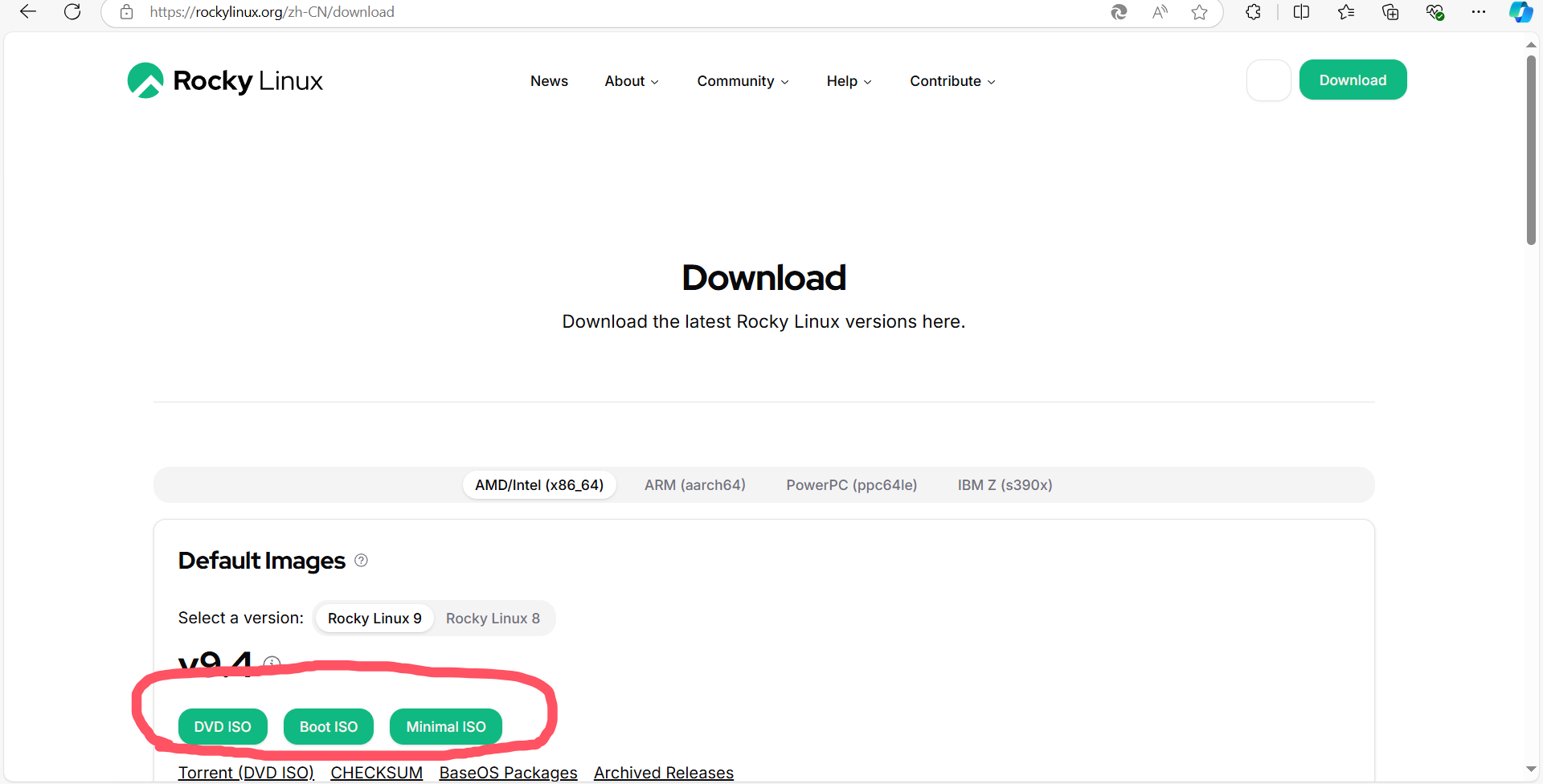1543x784 pixels.
Task: Open the News page
Action: tap(549, 81)
